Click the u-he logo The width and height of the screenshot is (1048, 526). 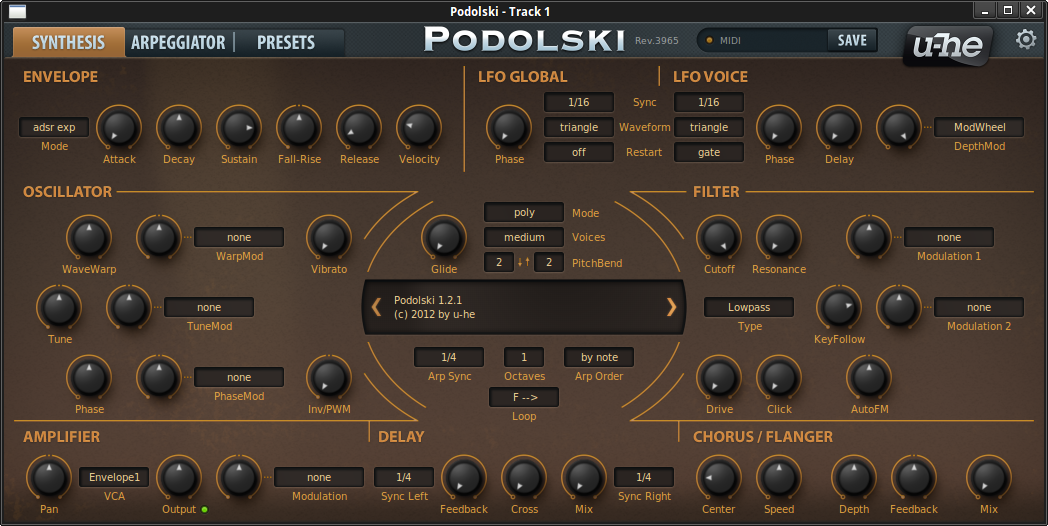click(948, 45)
